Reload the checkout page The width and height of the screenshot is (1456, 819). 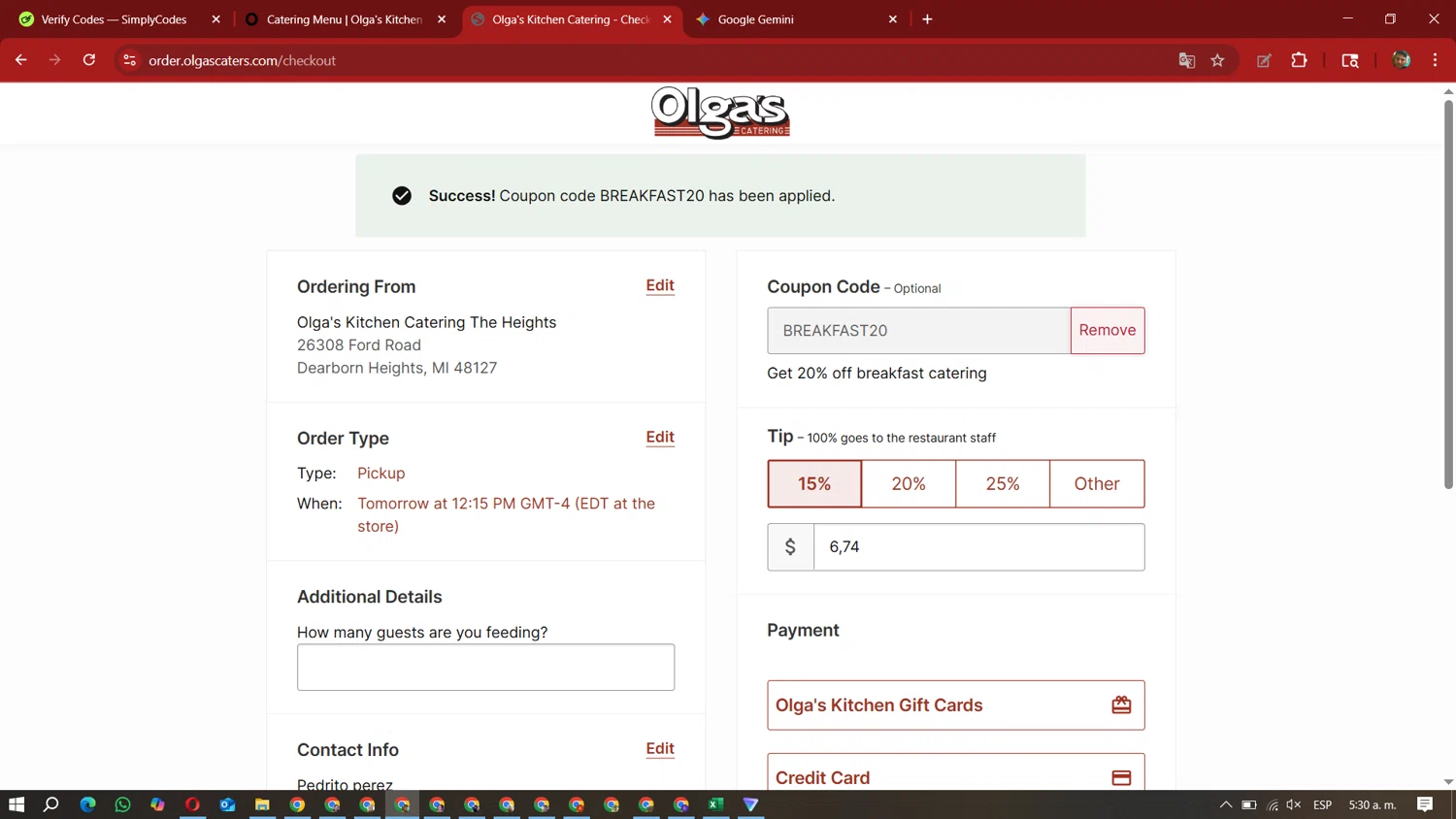click(x=89, y=60)
